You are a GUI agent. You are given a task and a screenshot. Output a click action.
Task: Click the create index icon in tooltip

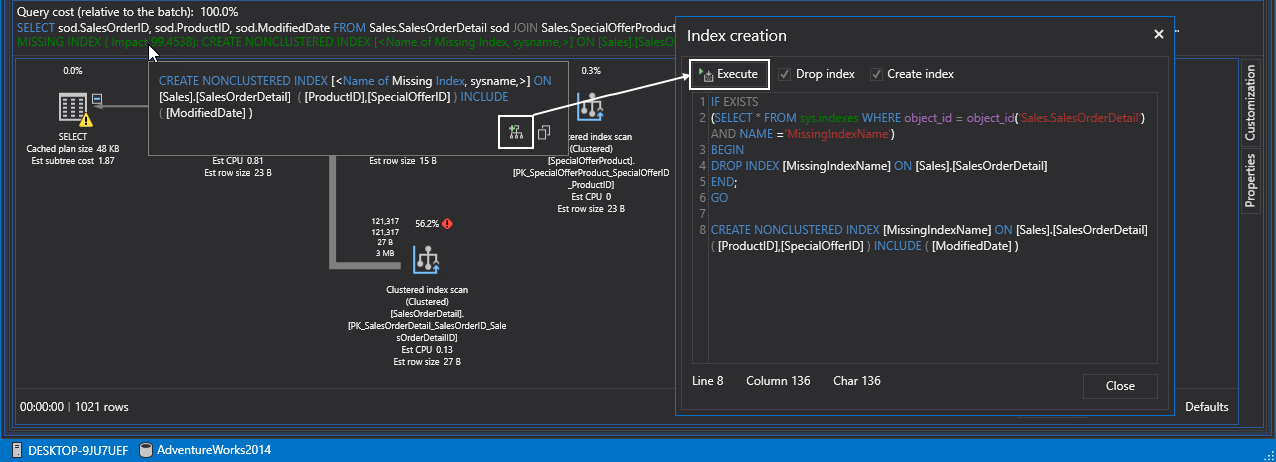pos(516,132)
